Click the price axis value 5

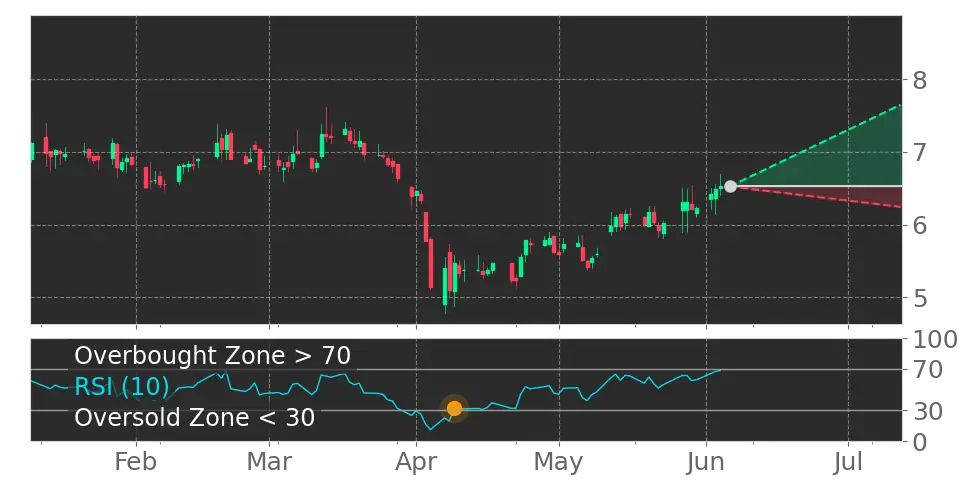(x=919, y=298)
